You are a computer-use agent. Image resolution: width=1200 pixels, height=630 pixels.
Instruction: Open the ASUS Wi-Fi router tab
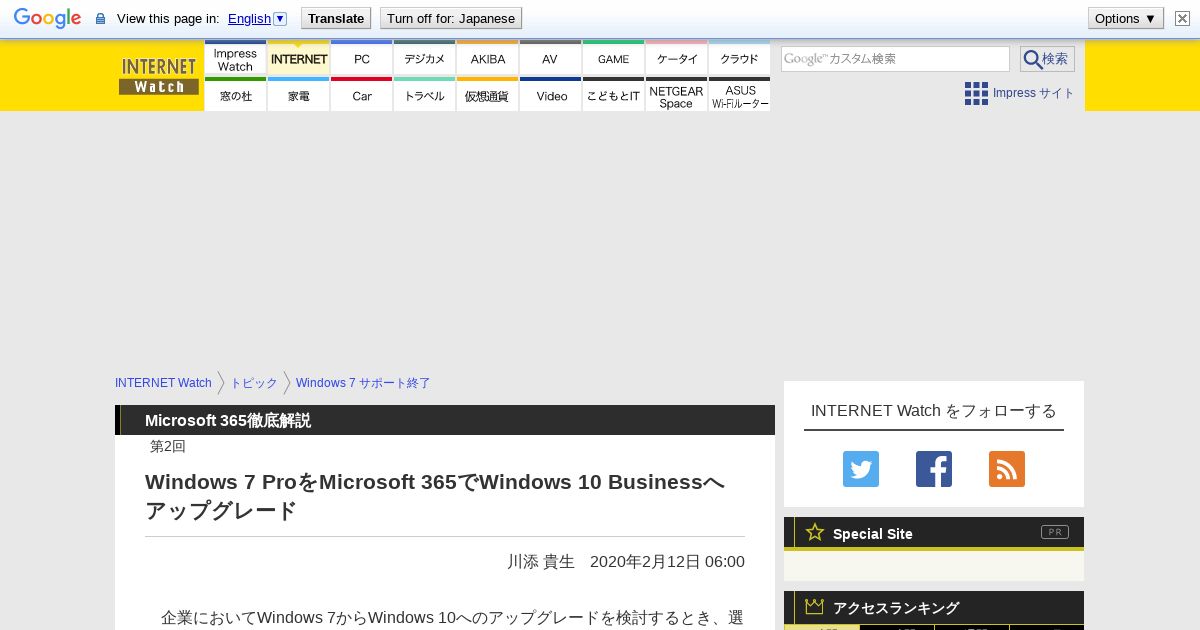coord(740,95)
